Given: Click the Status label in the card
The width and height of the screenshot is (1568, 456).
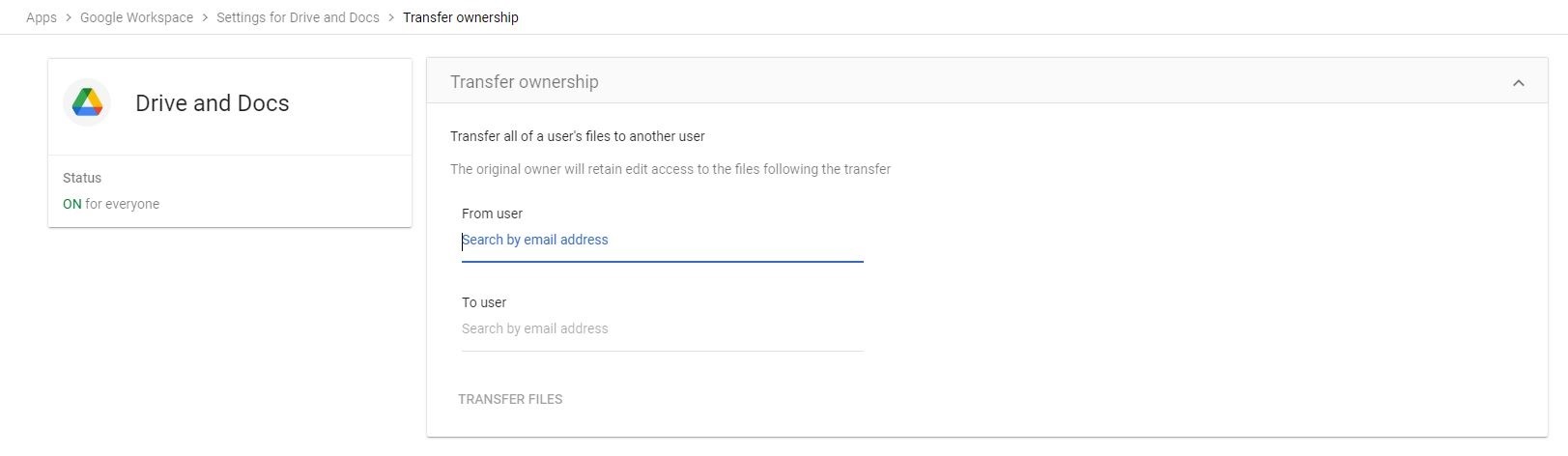Looking at the screenshot, I should click(x=82, y=178).
